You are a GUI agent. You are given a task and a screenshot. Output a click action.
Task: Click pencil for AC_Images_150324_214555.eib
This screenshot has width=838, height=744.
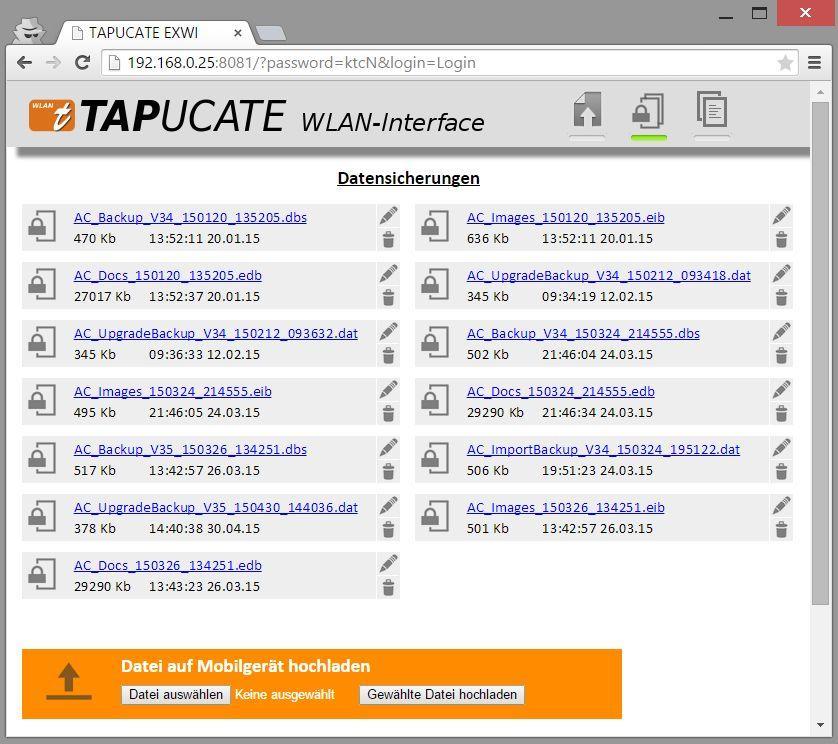389,390
